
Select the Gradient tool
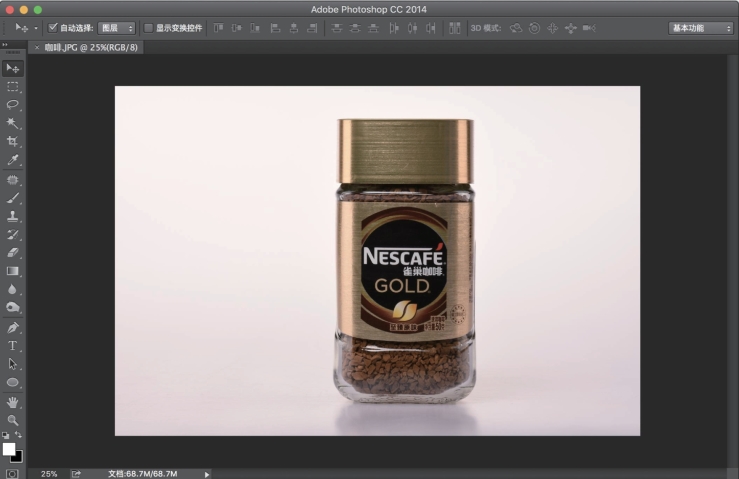click(x=13, y=271)
